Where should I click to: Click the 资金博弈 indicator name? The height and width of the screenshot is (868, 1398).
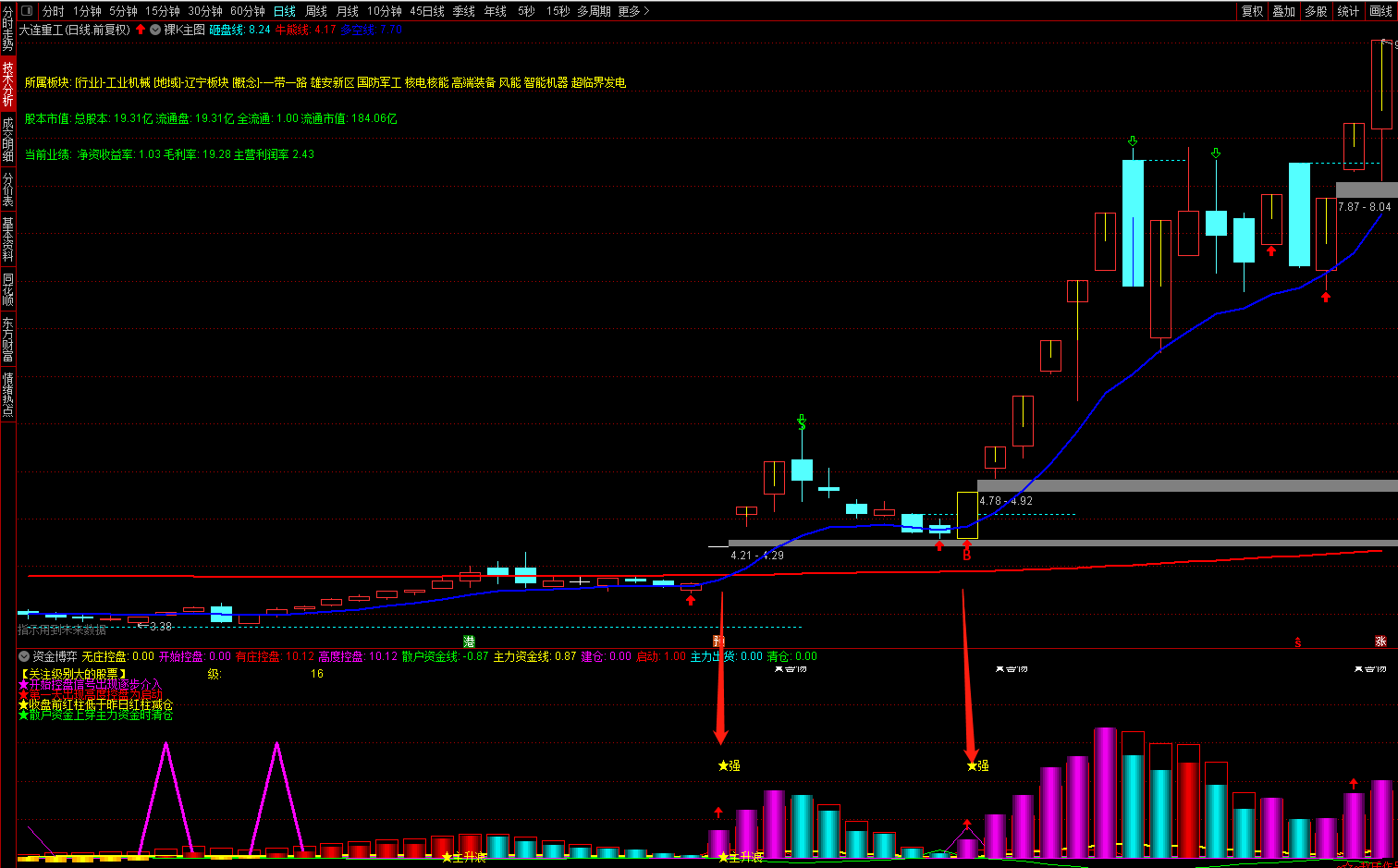click(55, 656)
